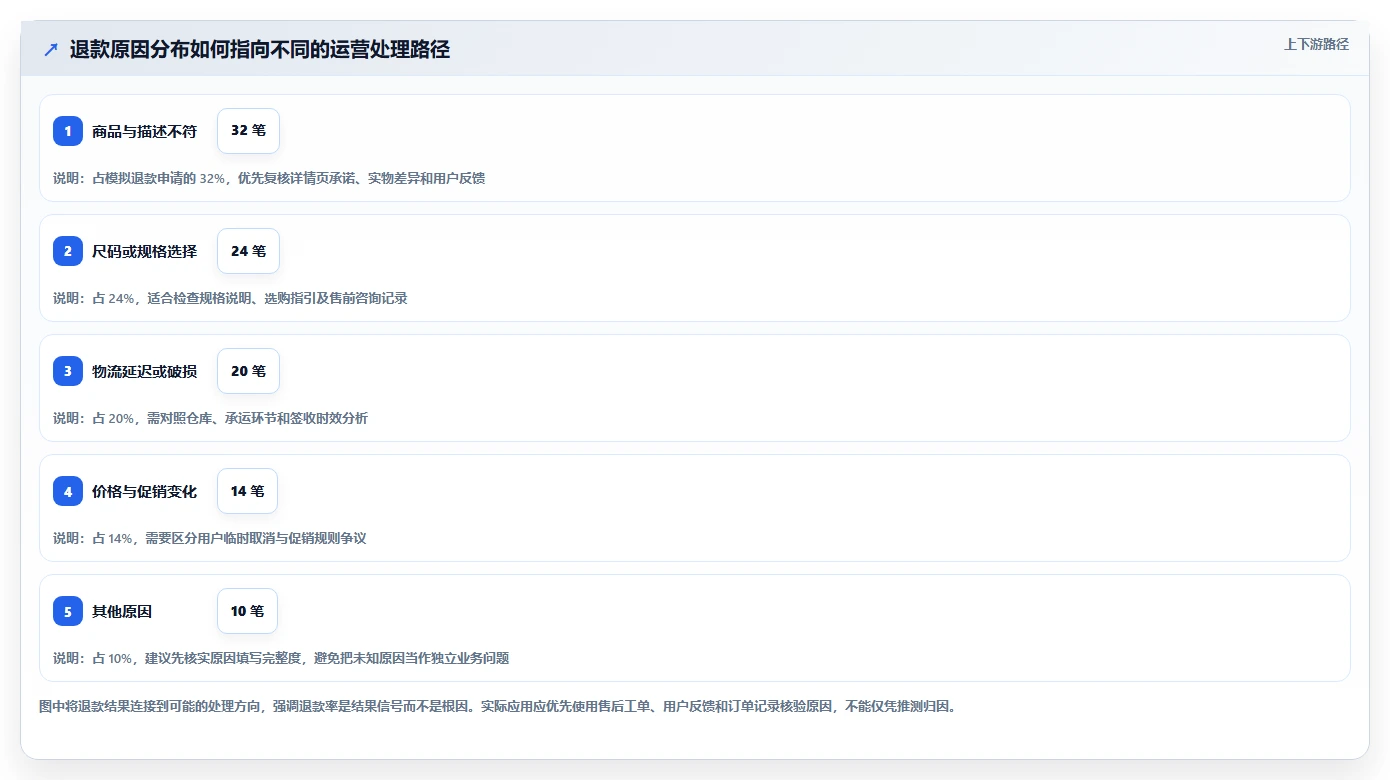Screen dimensions: 1390x780
Task: Click the 24 笔 count chip
Action: 248,251
